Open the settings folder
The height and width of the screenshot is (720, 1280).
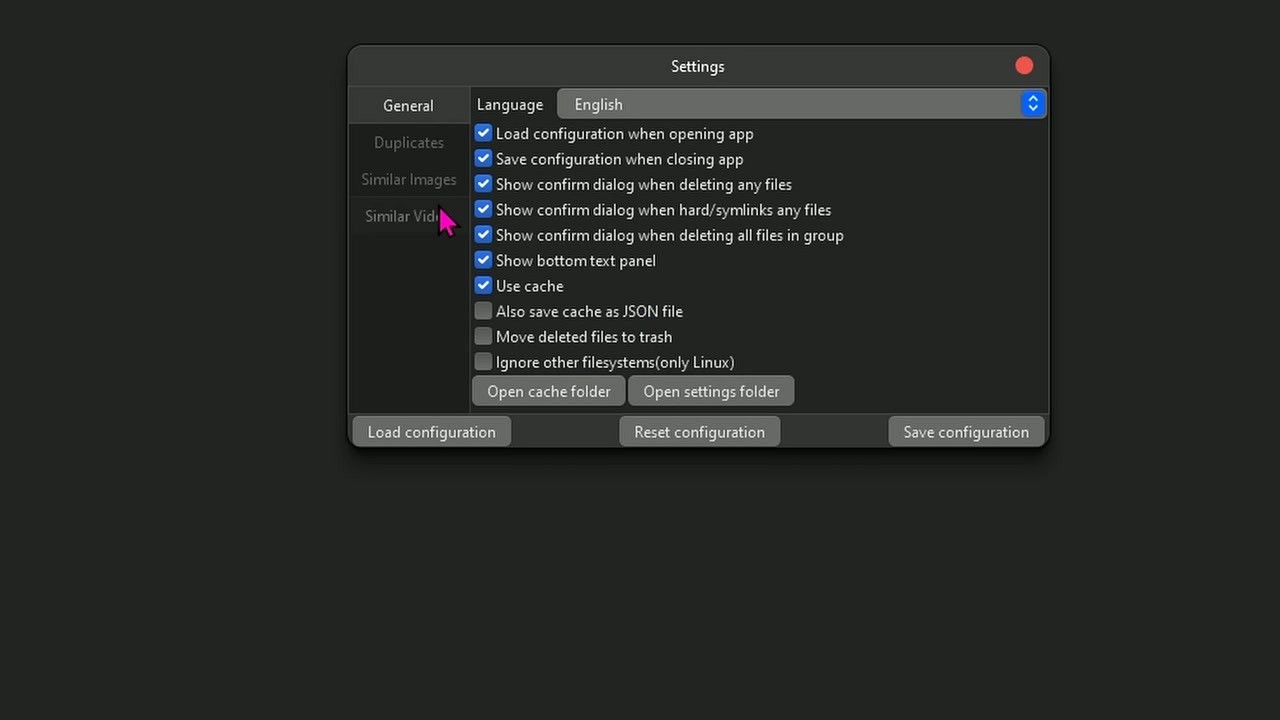(711, 391)
